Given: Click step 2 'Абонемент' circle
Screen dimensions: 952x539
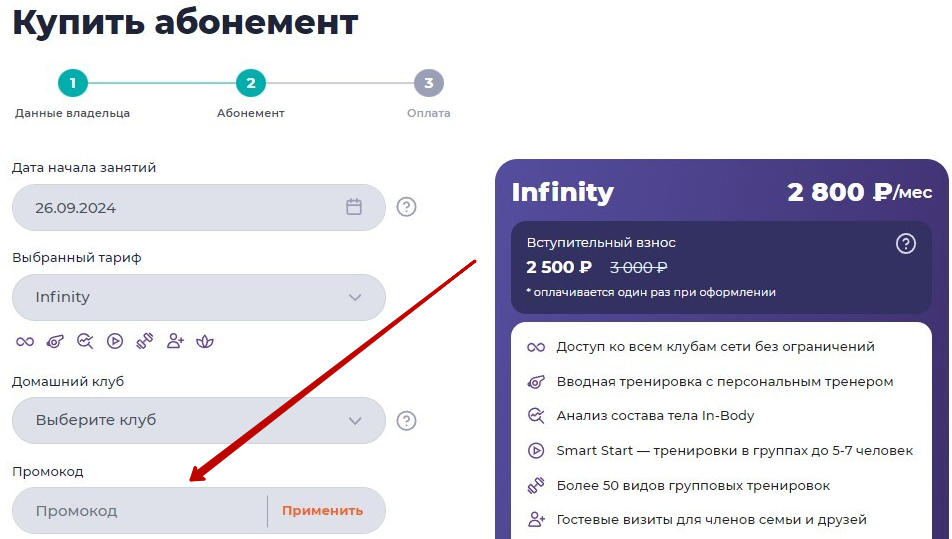Looking at the screenshot, I should pos(251,83).
